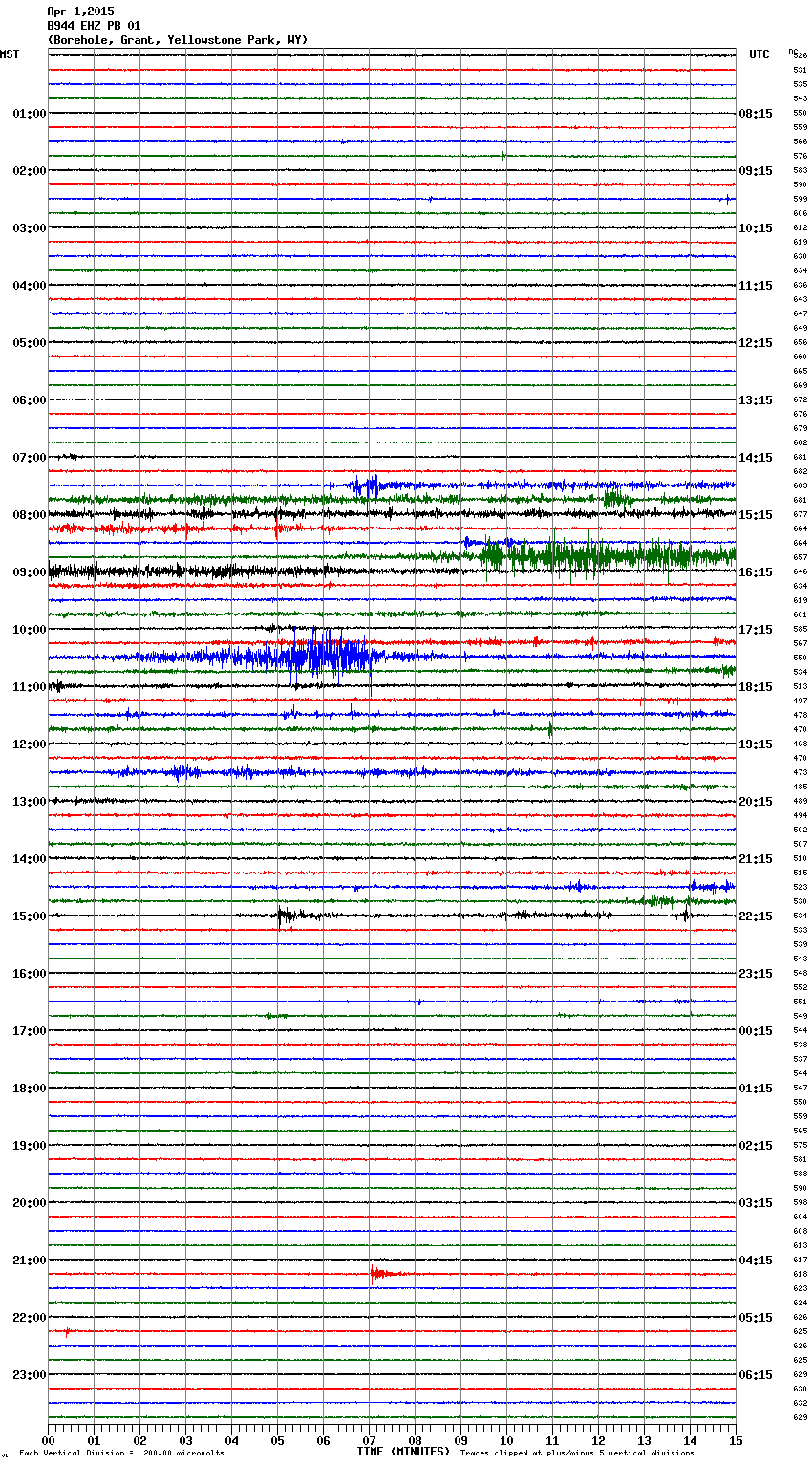Click the 14 minute tick on bottom axis
The image size is (812, 1466).
tap(690, 1440)
